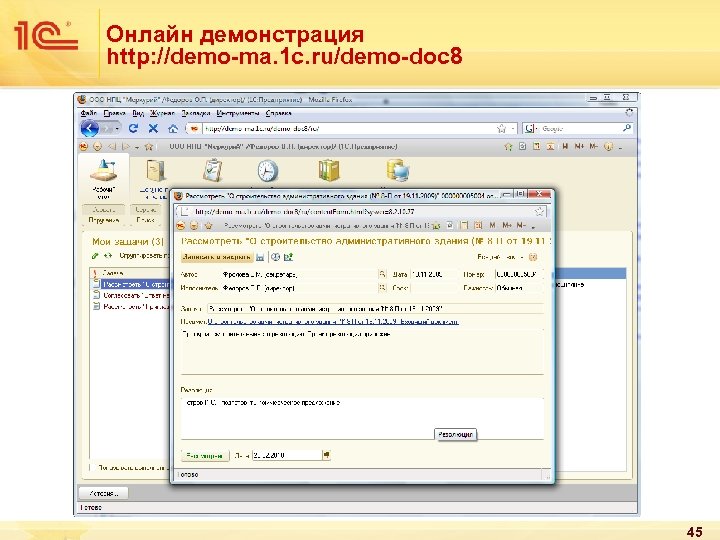Open the clock section icon
The image size is (720, 540).
point(267,171)
